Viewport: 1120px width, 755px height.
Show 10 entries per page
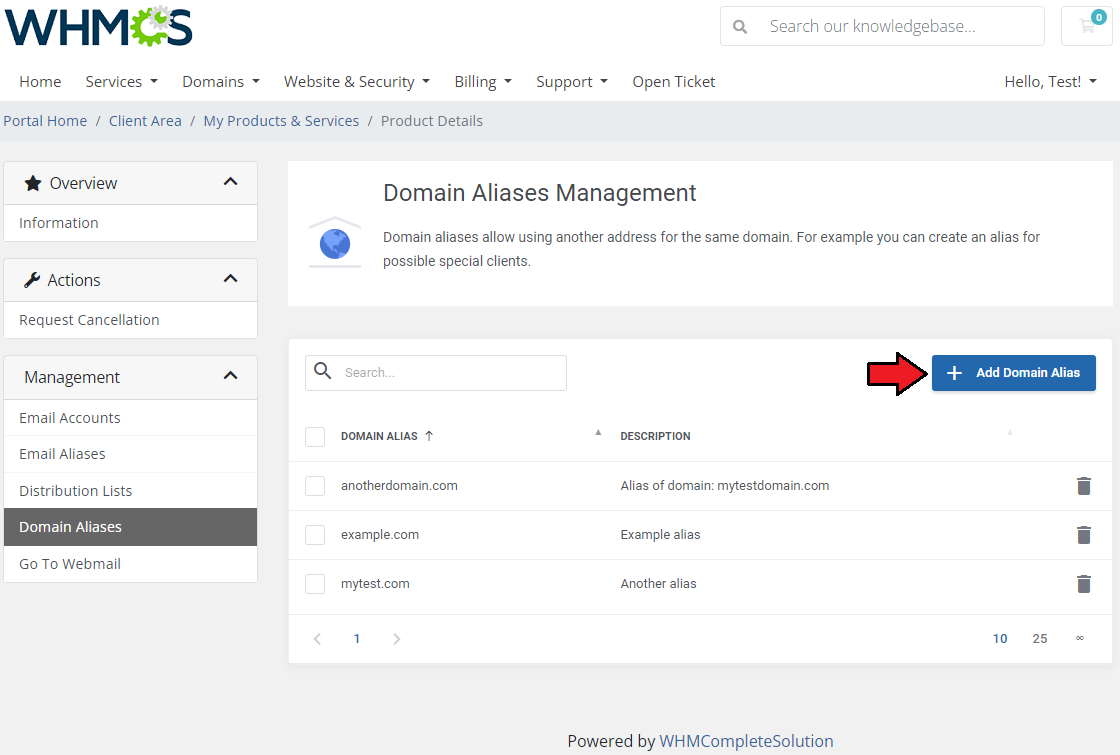click(1000, 639)
